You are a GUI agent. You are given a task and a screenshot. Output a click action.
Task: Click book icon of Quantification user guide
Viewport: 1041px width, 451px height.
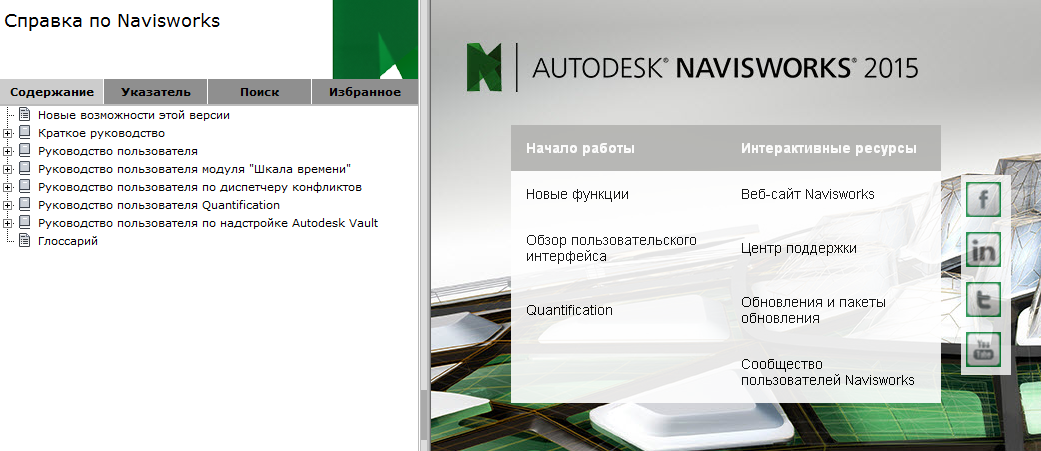click(x=25, y=204)
